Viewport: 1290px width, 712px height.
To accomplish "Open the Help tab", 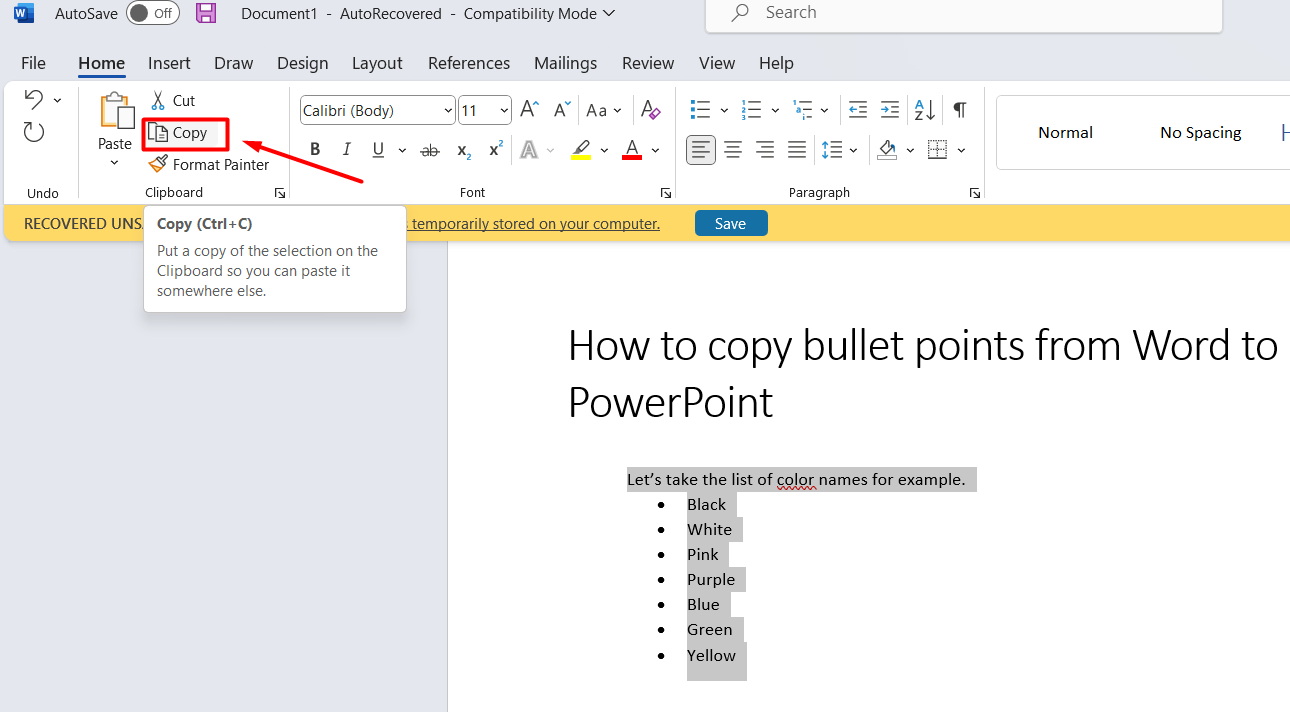I will coord(776,63).
